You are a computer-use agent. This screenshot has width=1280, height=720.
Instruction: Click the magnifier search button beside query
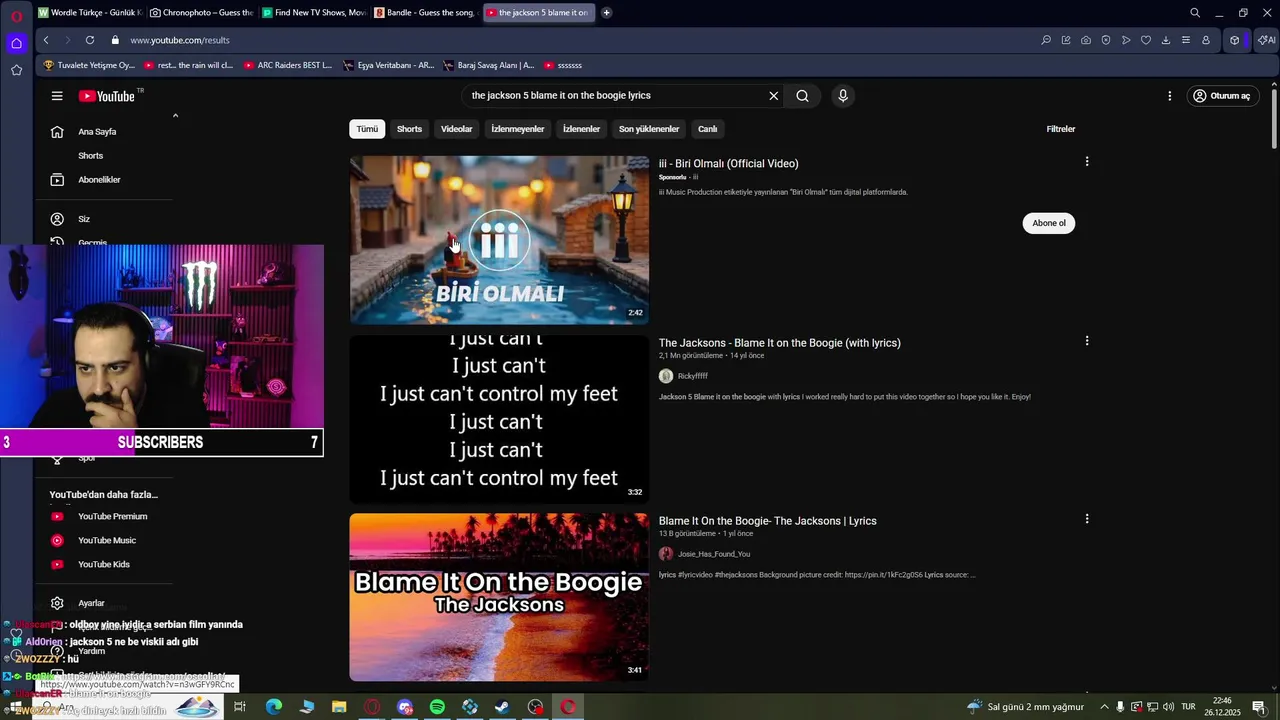coord(802,96)
